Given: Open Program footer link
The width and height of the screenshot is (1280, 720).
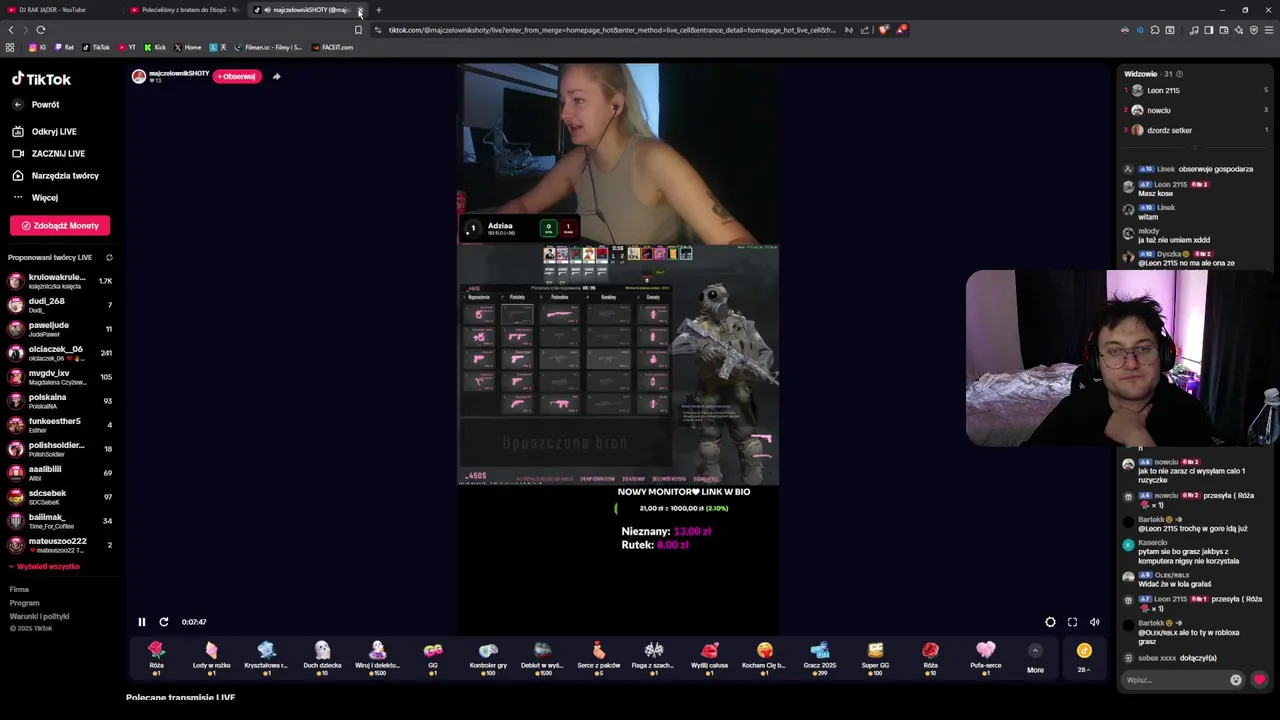Looking at the screenshot, I should point(24,603).
